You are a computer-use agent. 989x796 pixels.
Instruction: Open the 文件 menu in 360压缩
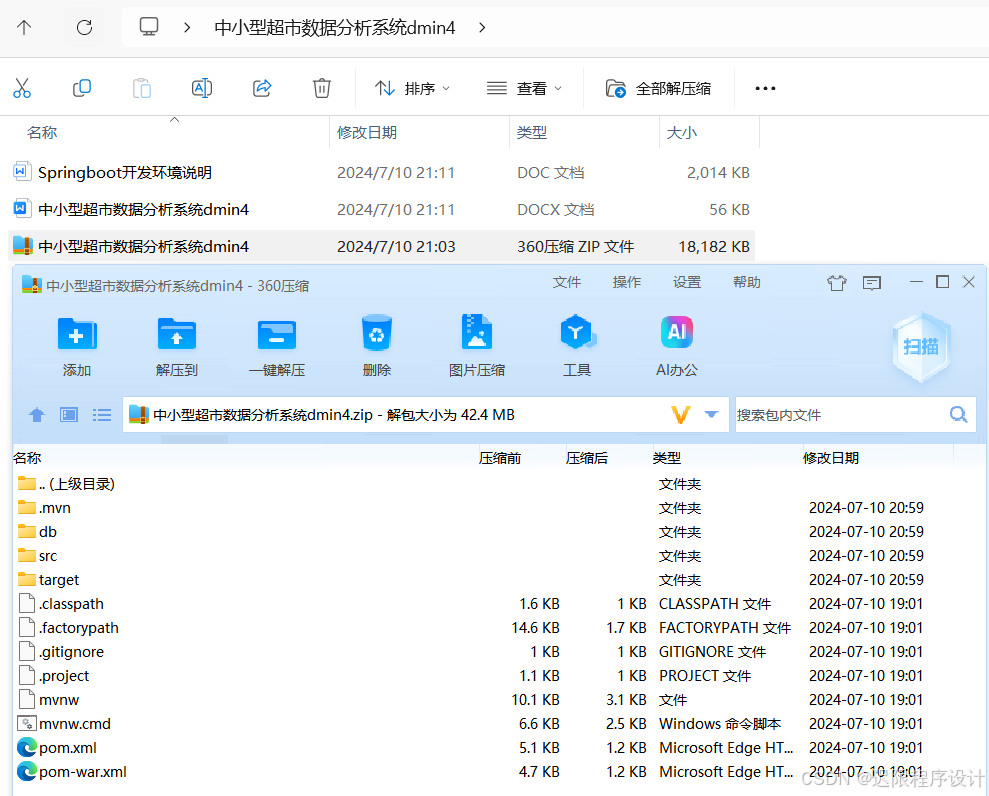click(567, 282)
